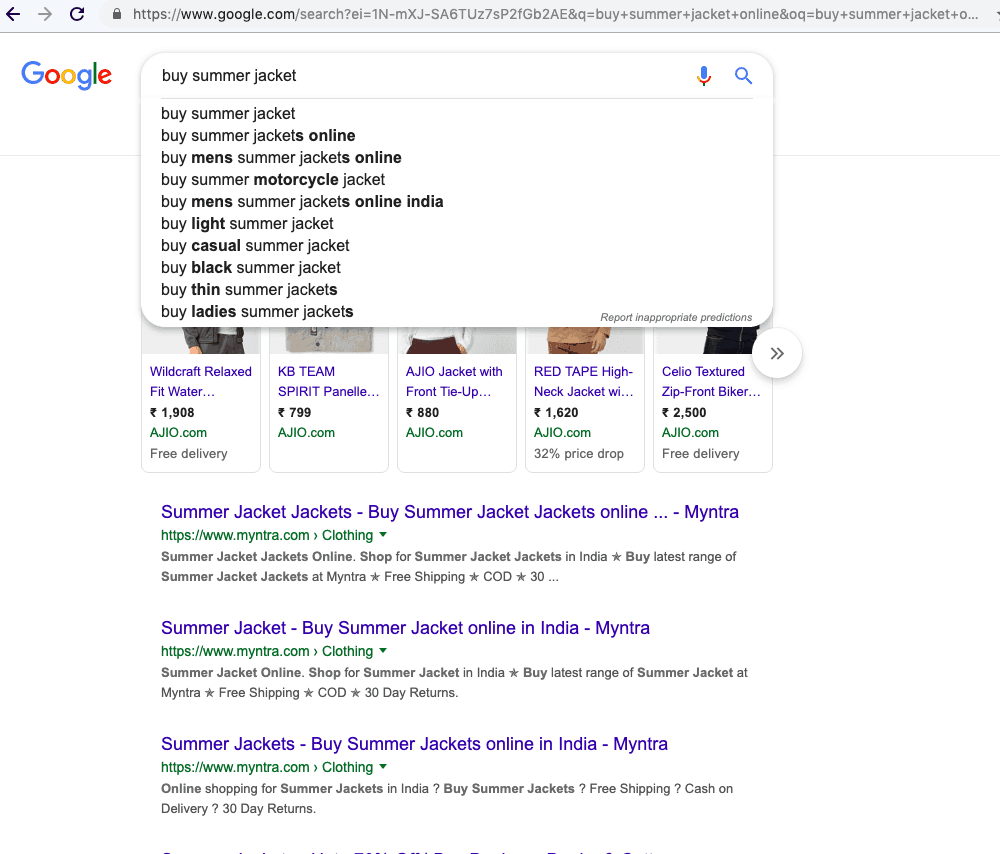This screenshot has height=854, width=1000.
Task: Click 'Free delivery' on Wildcraft card
Action: point(189,453)
